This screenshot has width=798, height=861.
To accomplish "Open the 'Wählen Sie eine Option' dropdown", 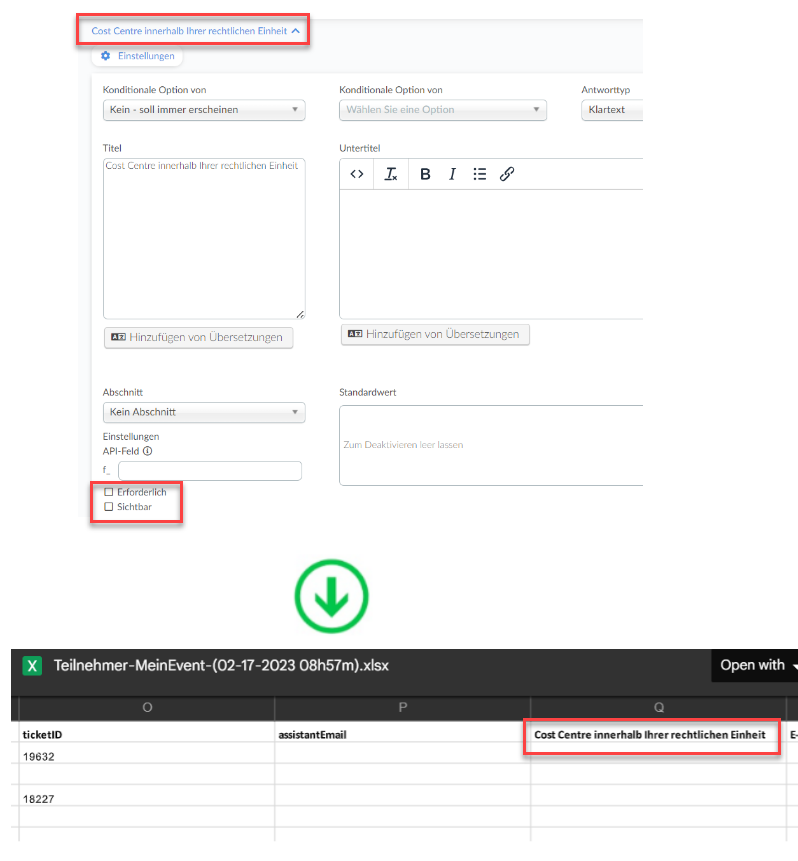I will tap(443, 110).
